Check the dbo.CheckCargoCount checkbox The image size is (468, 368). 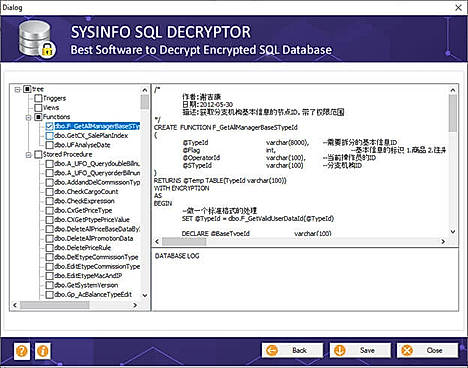[49, 192]
